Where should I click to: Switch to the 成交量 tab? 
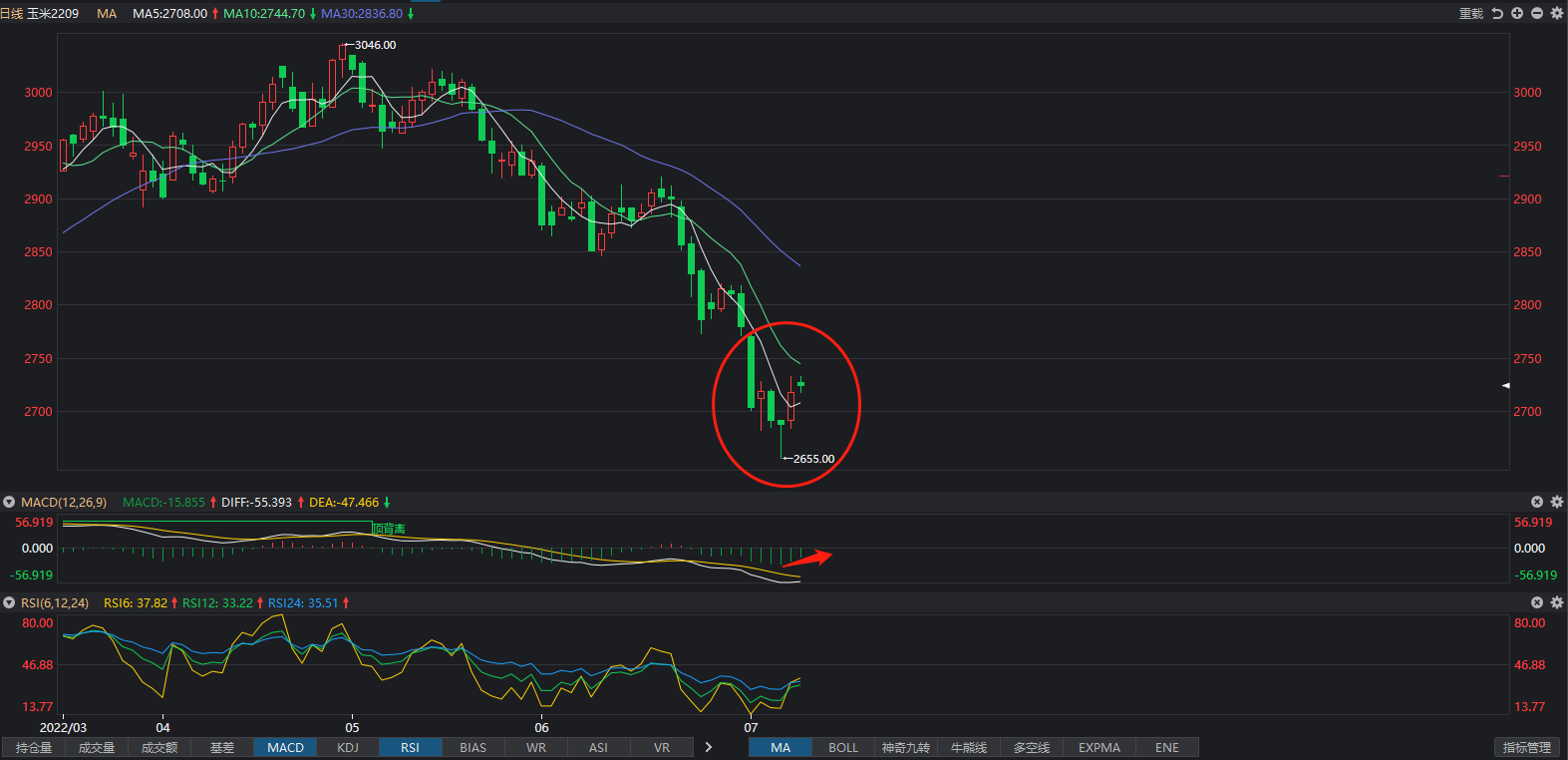[x=97, y=747]
